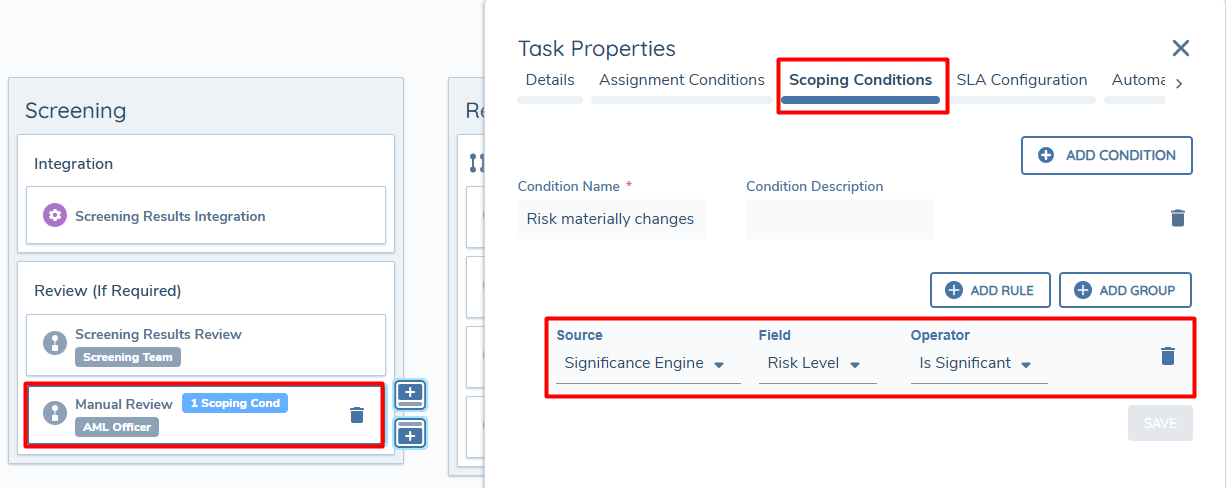Click the Task Properties title
1226x488 pixels.
597,48
